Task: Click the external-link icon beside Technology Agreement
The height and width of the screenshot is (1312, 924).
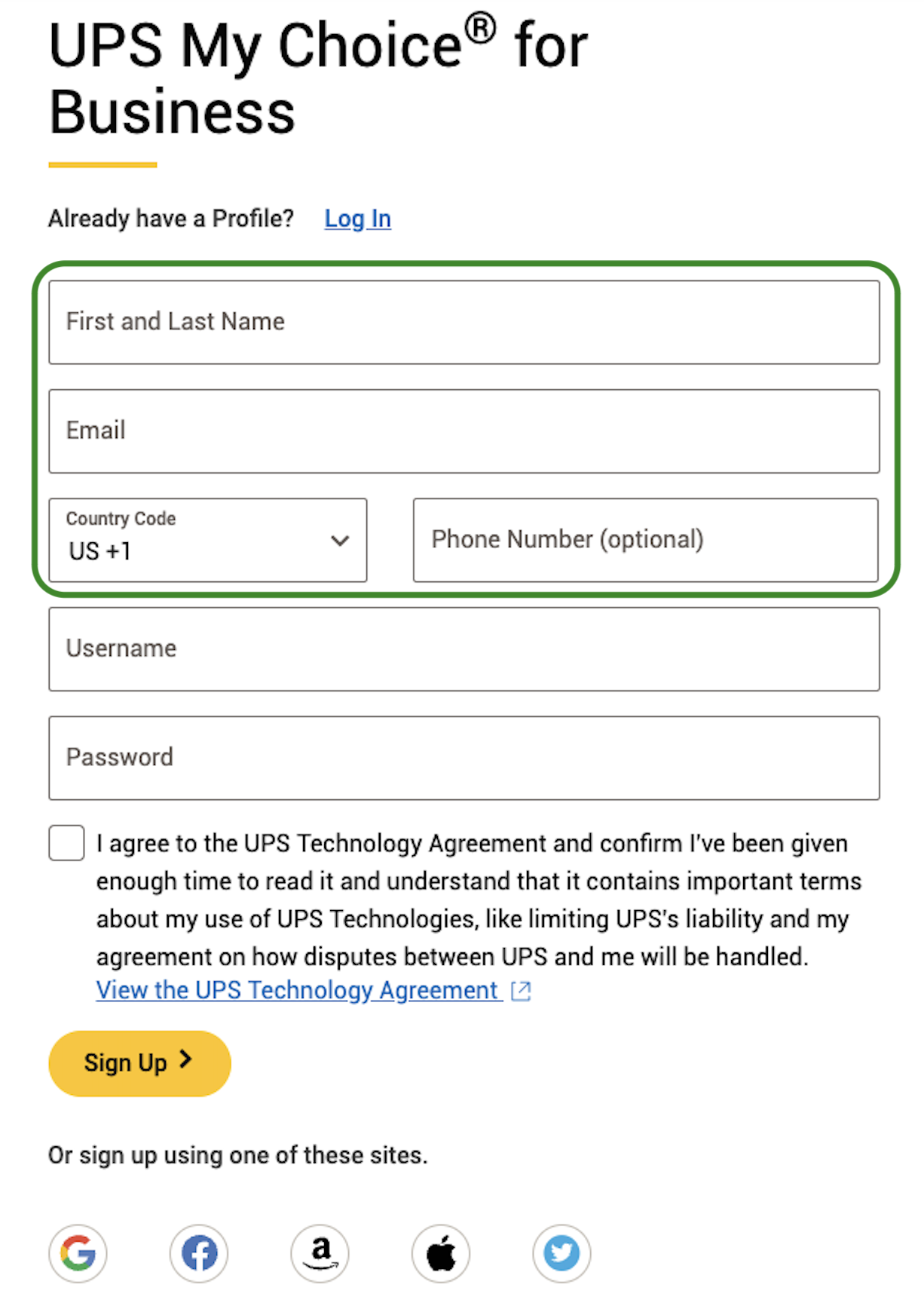Action: click(x=521, y=991)
